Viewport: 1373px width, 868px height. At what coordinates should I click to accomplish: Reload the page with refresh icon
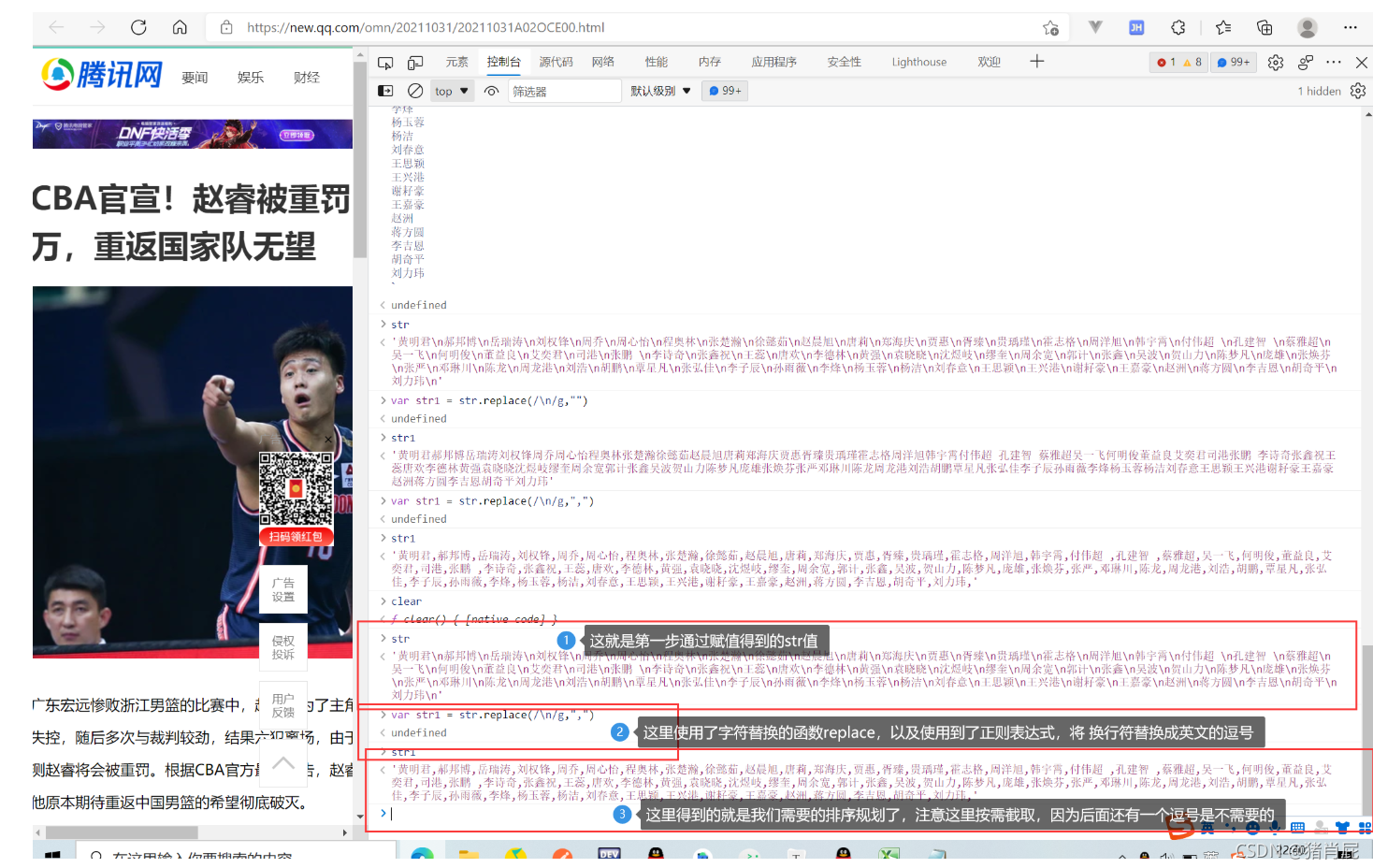138,27
